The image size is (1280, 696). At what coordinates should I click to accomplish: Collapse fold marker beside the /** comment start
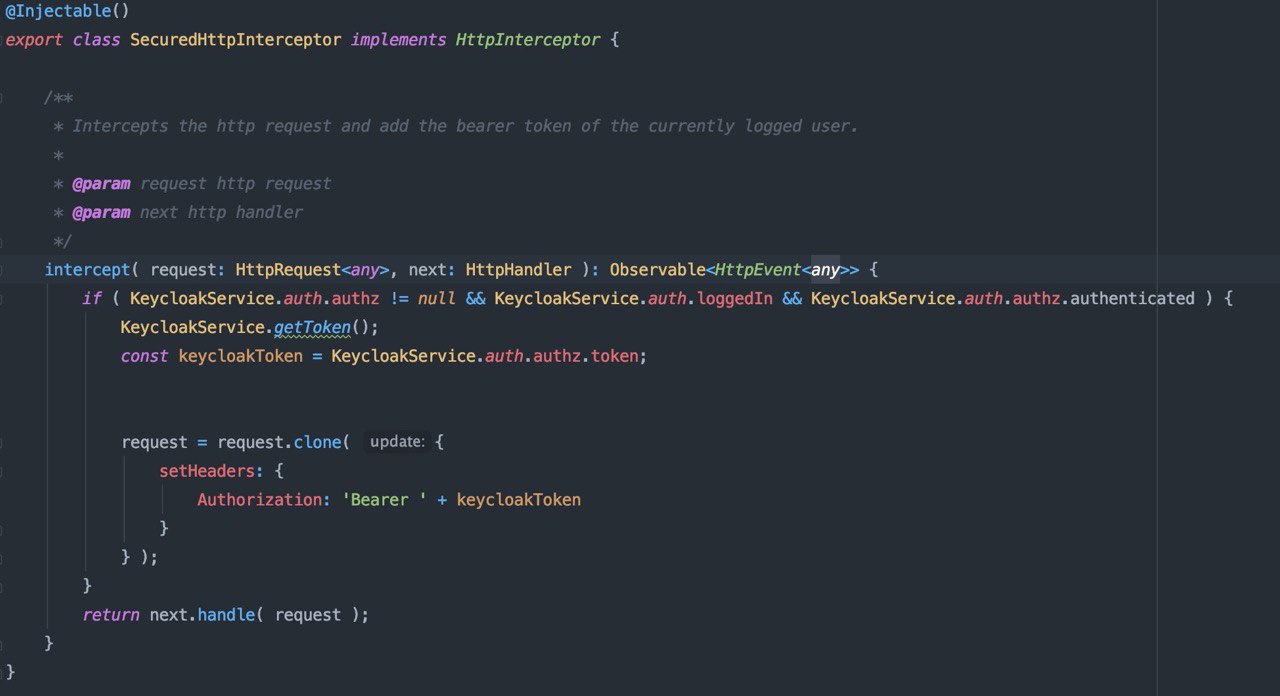[3, 98]
